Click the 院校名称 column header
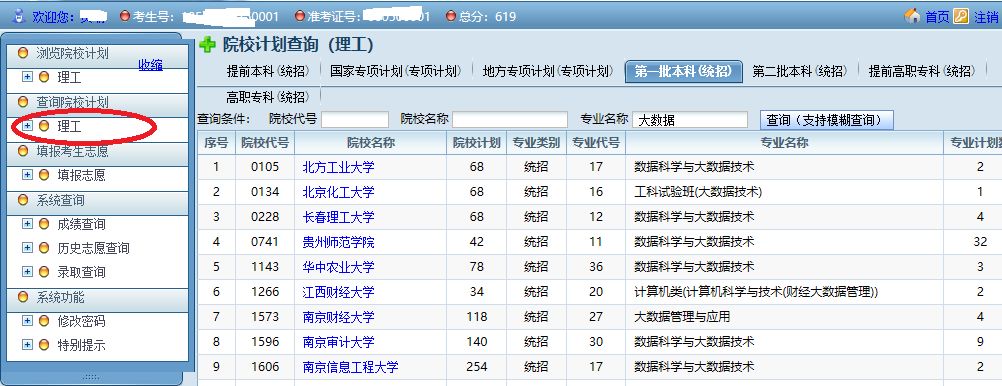The height and width of the screenshot is (386, 1002). click(x=371, y=143)
